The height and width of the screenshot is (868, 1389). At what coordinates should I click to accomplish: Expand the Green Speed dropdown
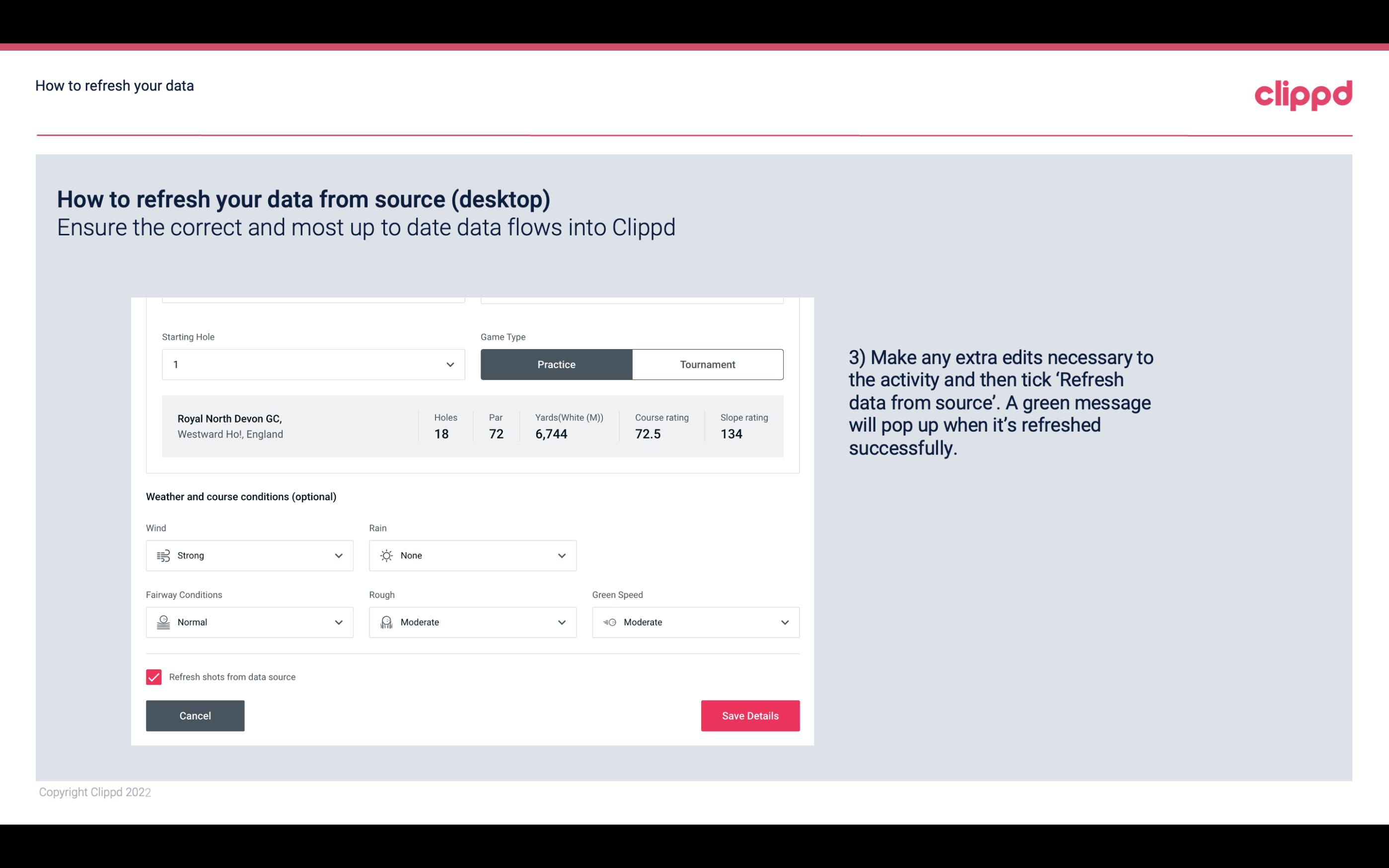tap(784, 622)
